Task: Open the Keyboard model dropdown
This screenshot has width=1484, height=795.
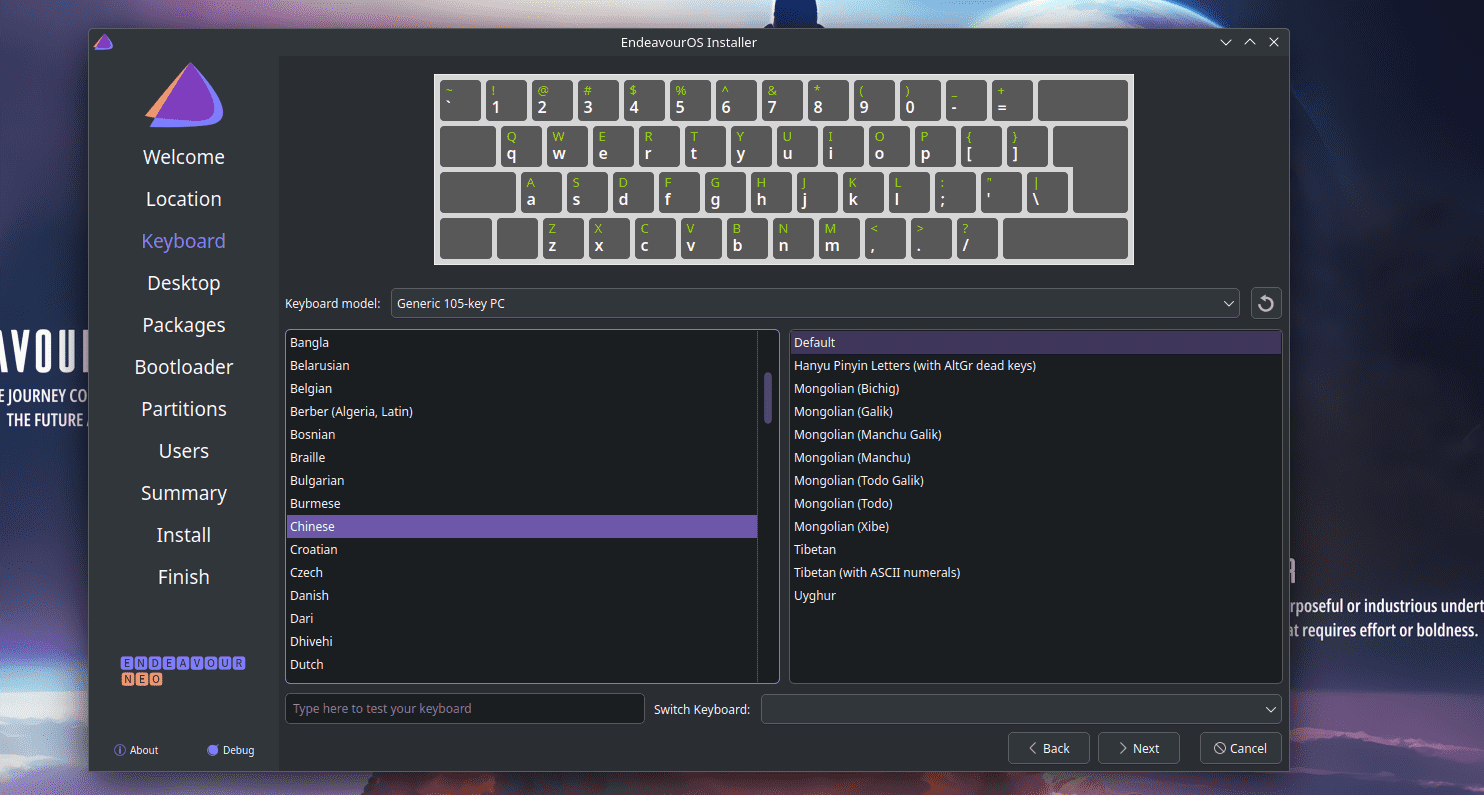Action: coord(815,303)
